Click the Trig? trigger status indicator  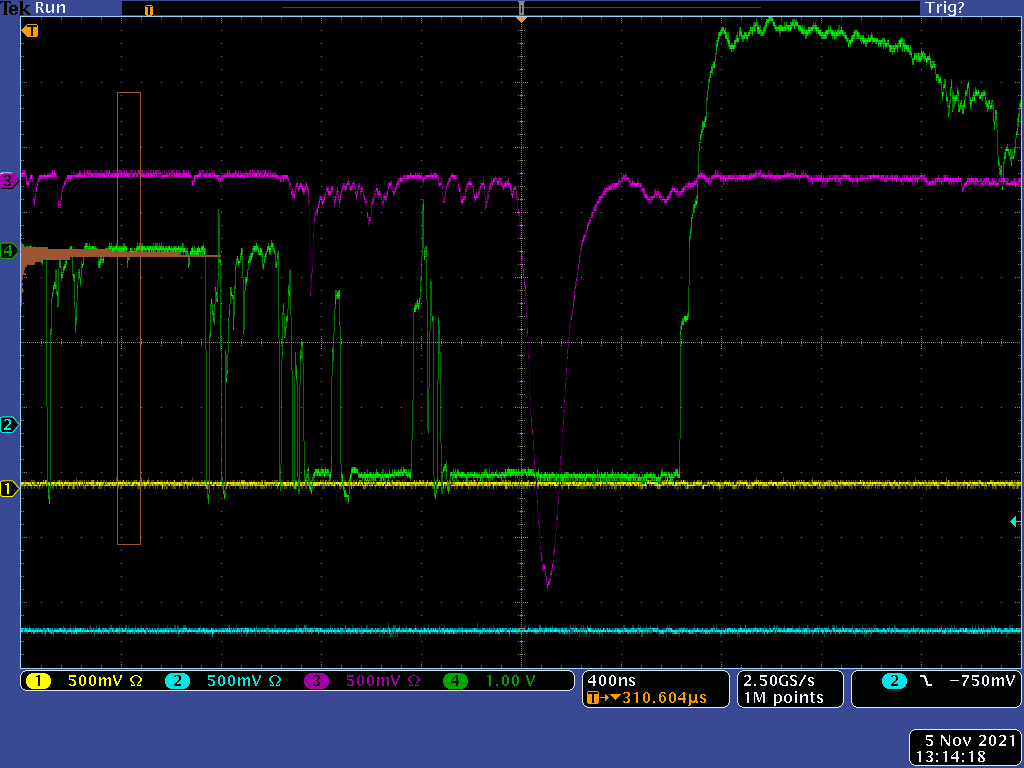click(x=944, y=8)
